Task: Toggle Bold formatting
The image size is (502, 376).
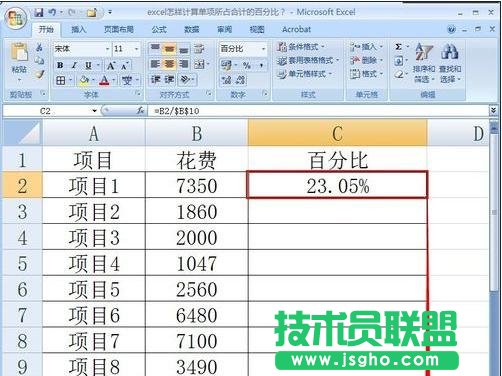Action: (60, 65)
